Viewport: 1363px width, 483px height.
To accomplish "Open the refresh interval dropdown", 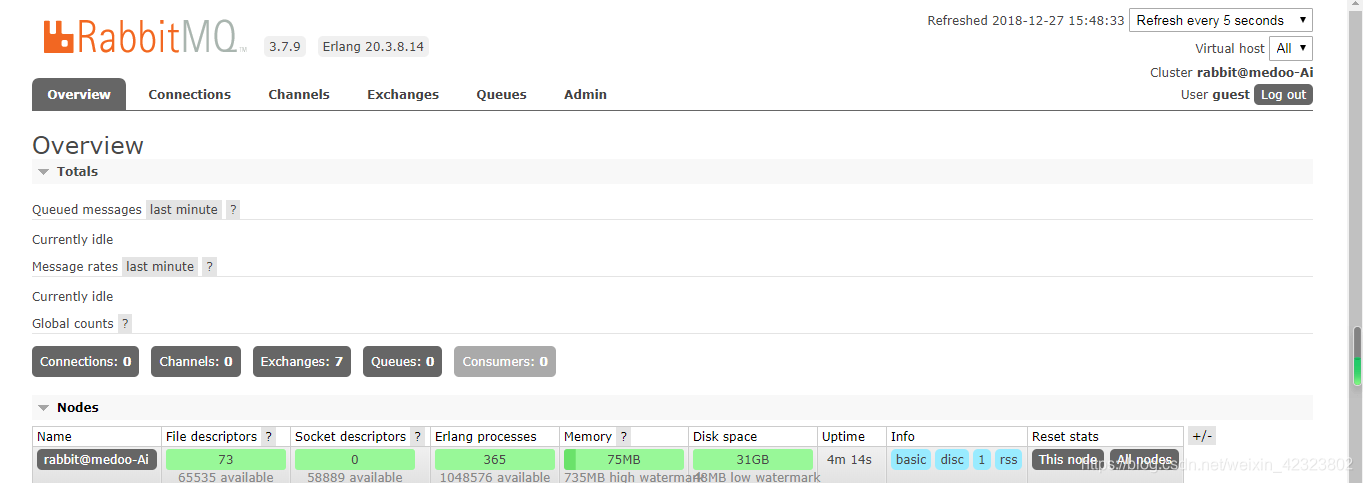I will coord(1220,20).
